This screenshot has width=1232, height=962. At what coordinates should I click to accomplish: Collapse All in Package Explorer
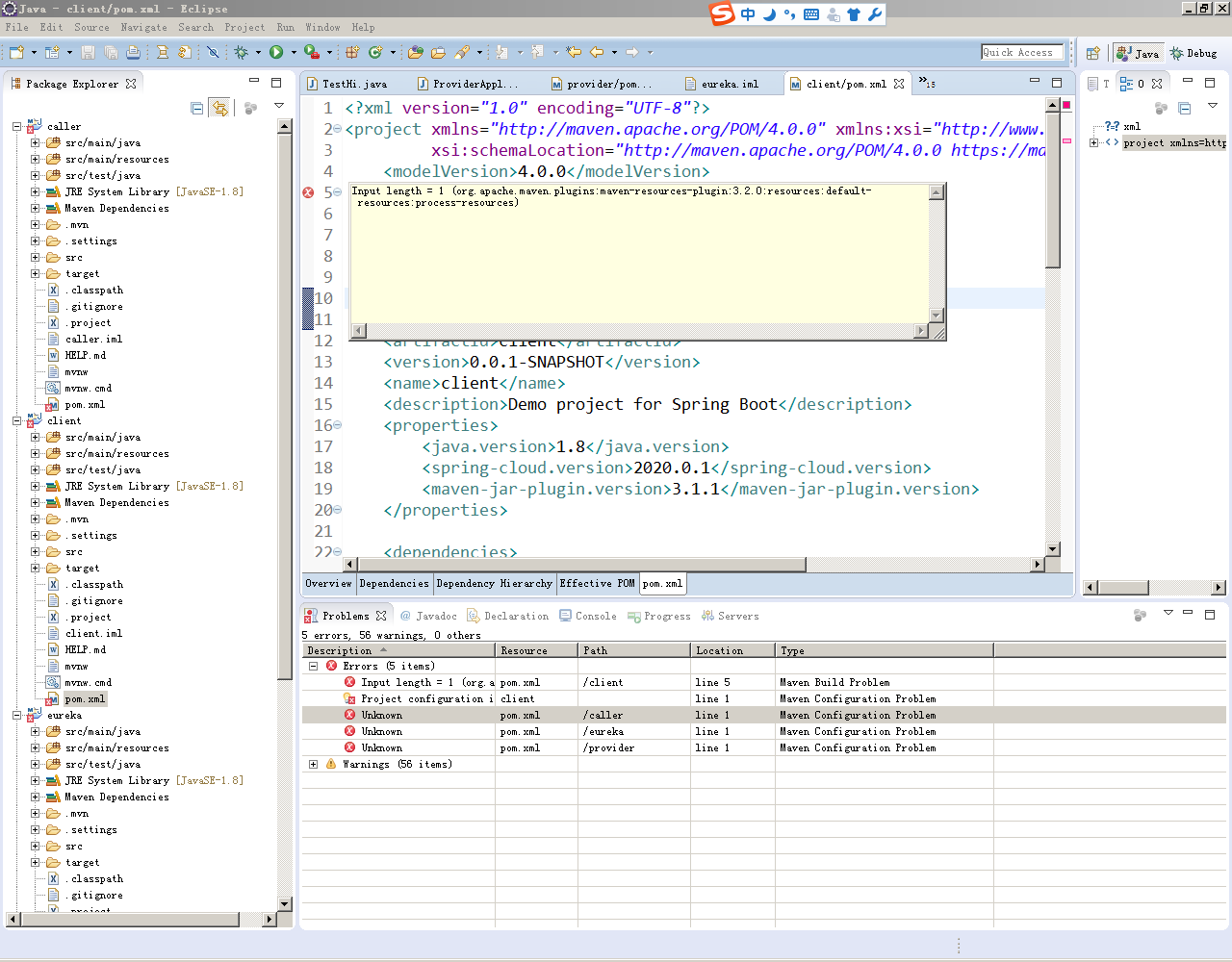click(x=197, y=109)
